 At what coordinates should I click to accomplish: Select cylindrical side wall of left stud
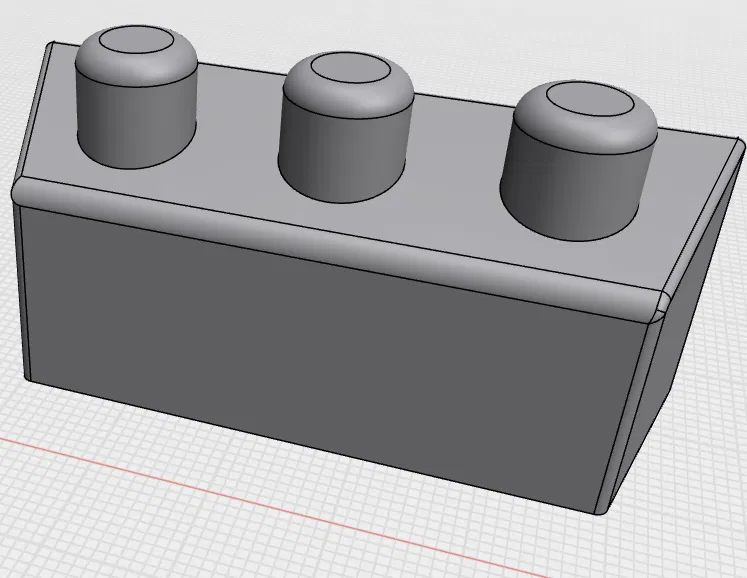coord(136,124)
